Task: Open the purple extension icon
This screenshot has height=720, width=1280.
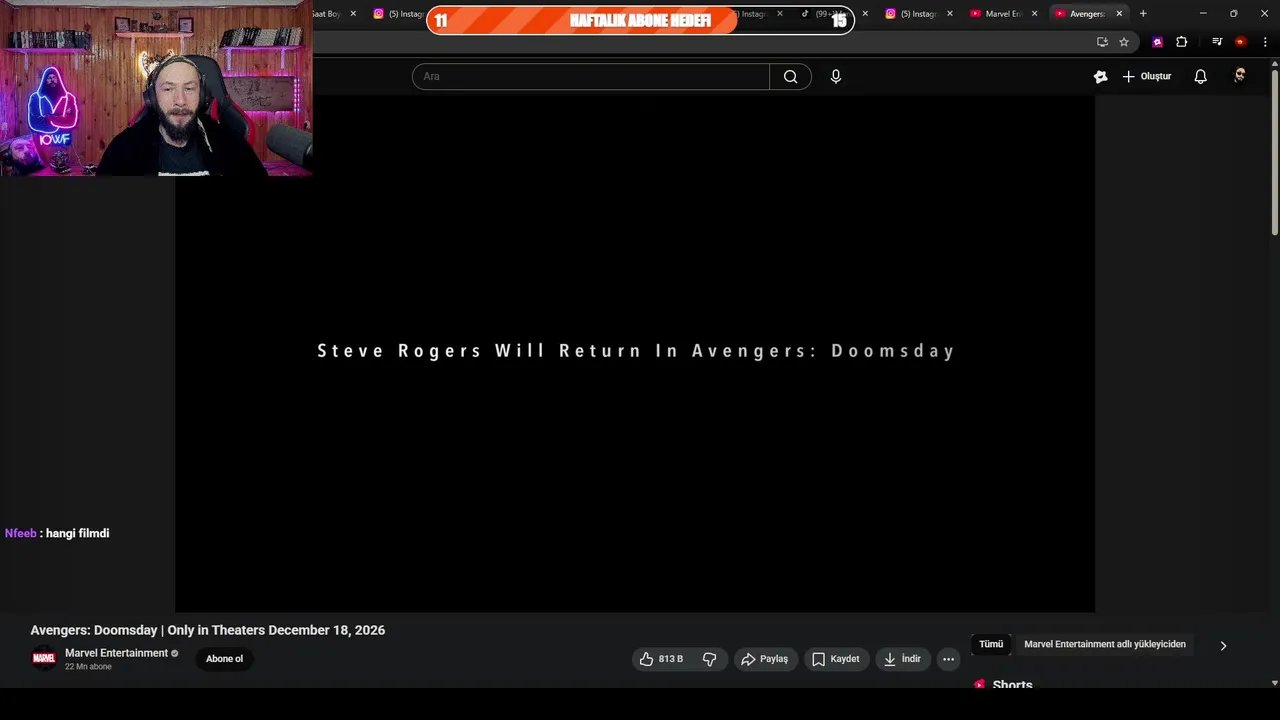Action: (x=1157, y=42)
